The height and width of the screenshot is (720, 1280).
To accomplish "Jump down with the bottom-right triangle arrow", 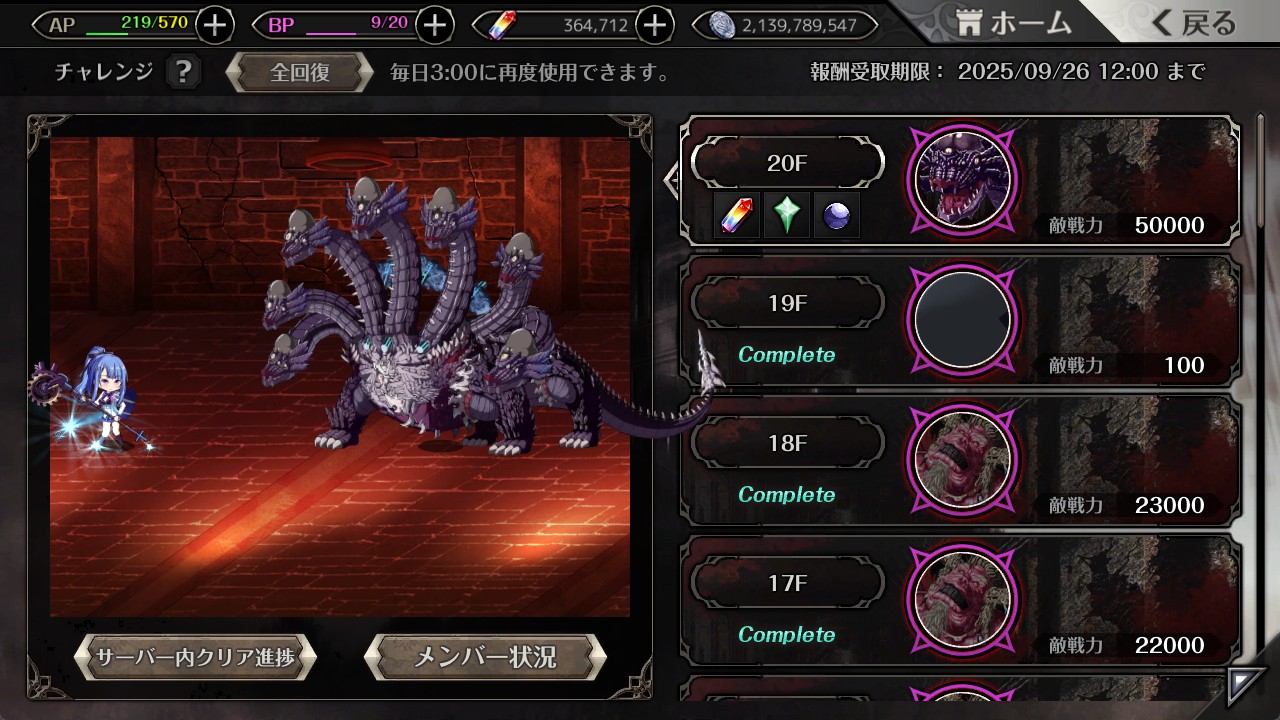I will 1246,685.
